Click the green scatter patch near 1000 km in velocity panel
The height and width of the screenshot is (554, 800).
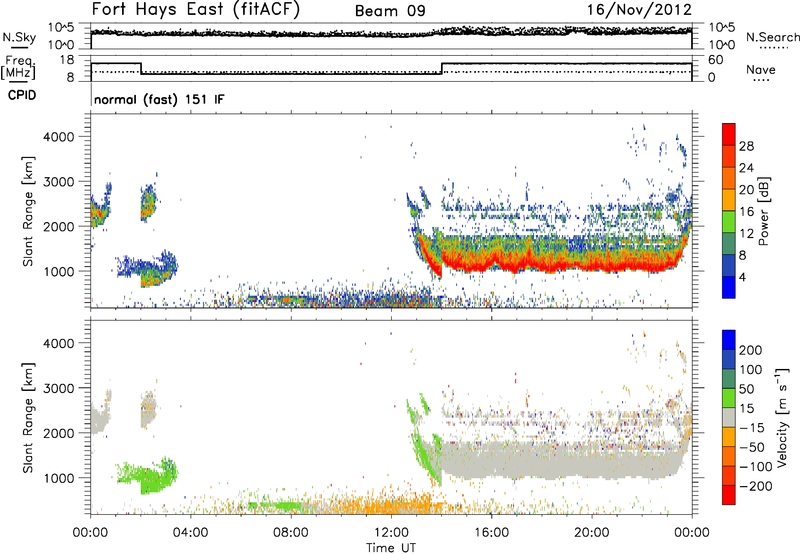point(148,477)
